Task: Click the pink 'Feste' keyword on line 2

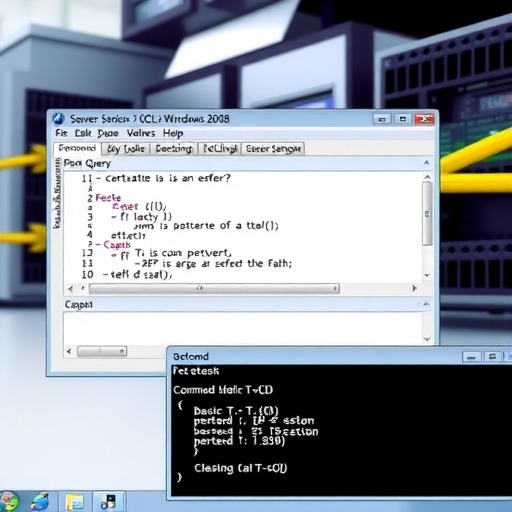Action: (x=108, y=198)
